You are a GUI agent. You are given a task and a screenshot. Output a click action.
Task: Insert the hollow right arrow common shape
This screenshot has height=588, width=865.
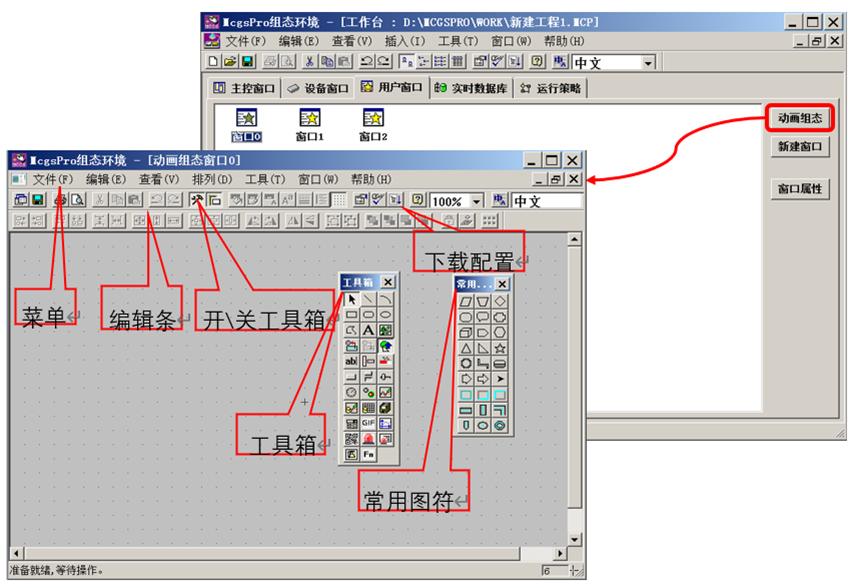pos(483,379)
